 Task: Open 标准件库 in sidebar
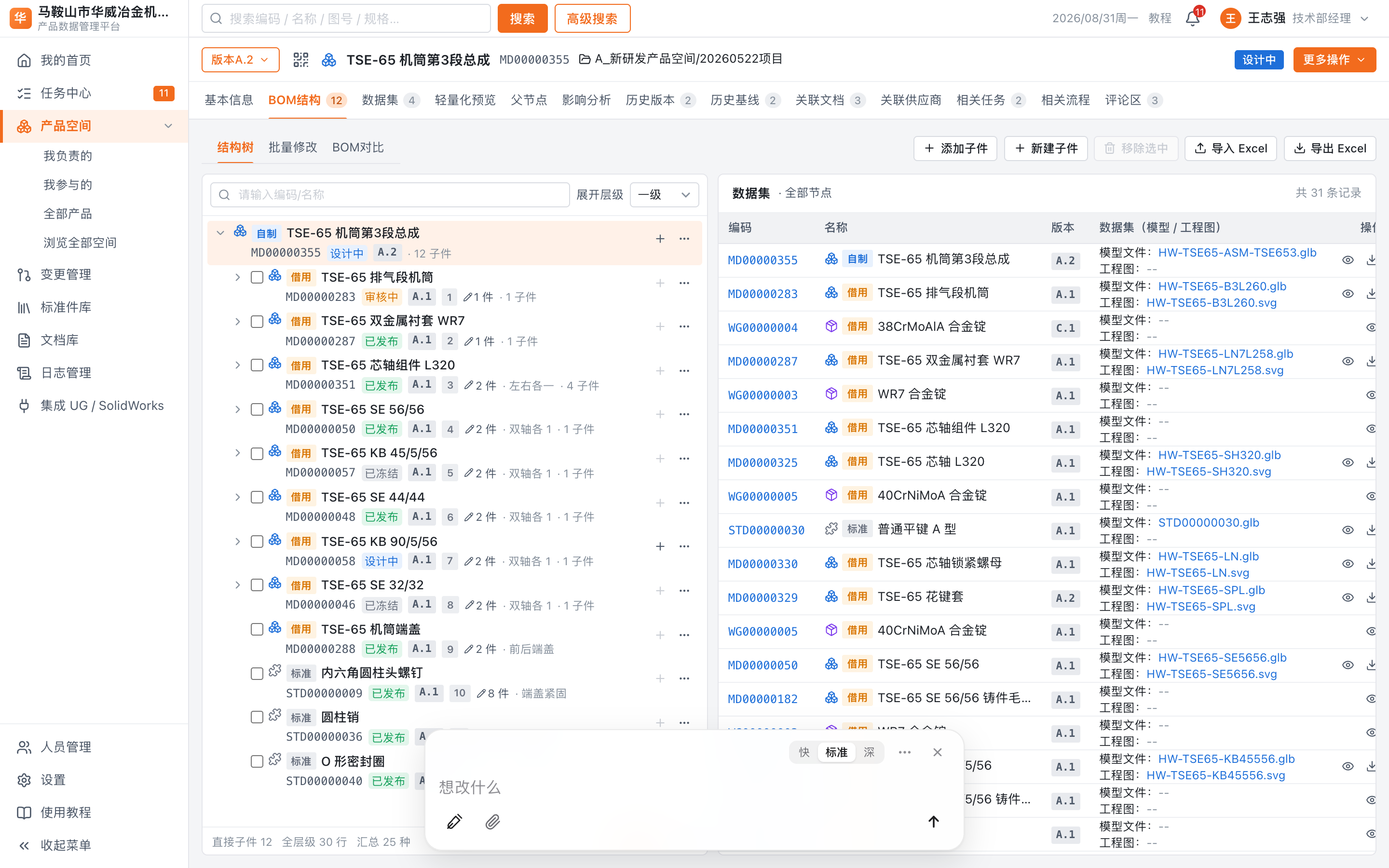94,307
